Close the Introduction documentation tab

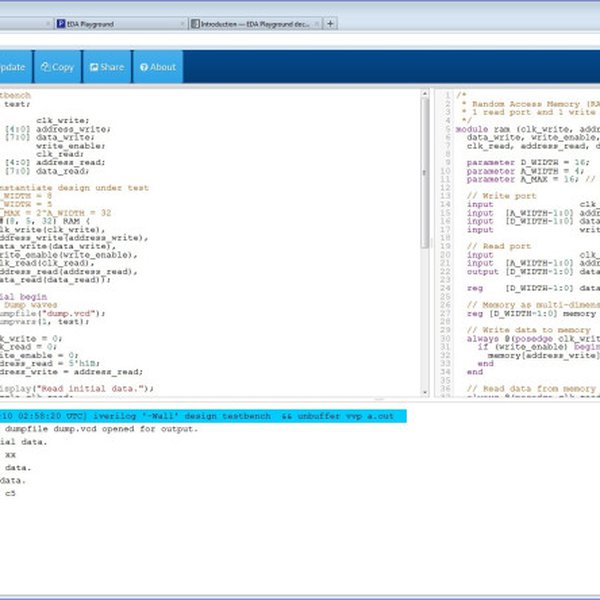click(317, 22)
